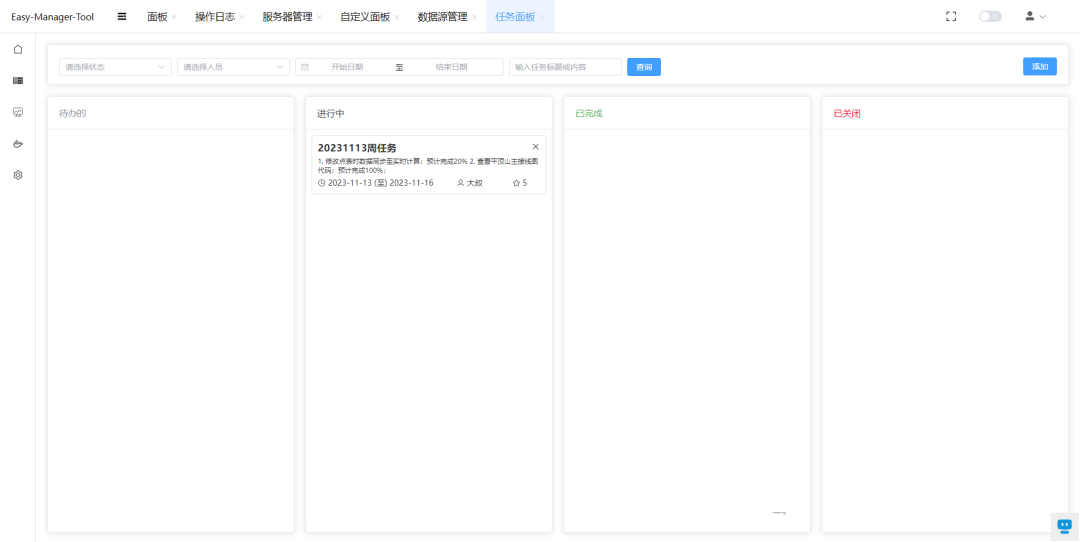Toggle the theme switch in the header
This screenshot has width=1080, height=542.
coord(989,16)
